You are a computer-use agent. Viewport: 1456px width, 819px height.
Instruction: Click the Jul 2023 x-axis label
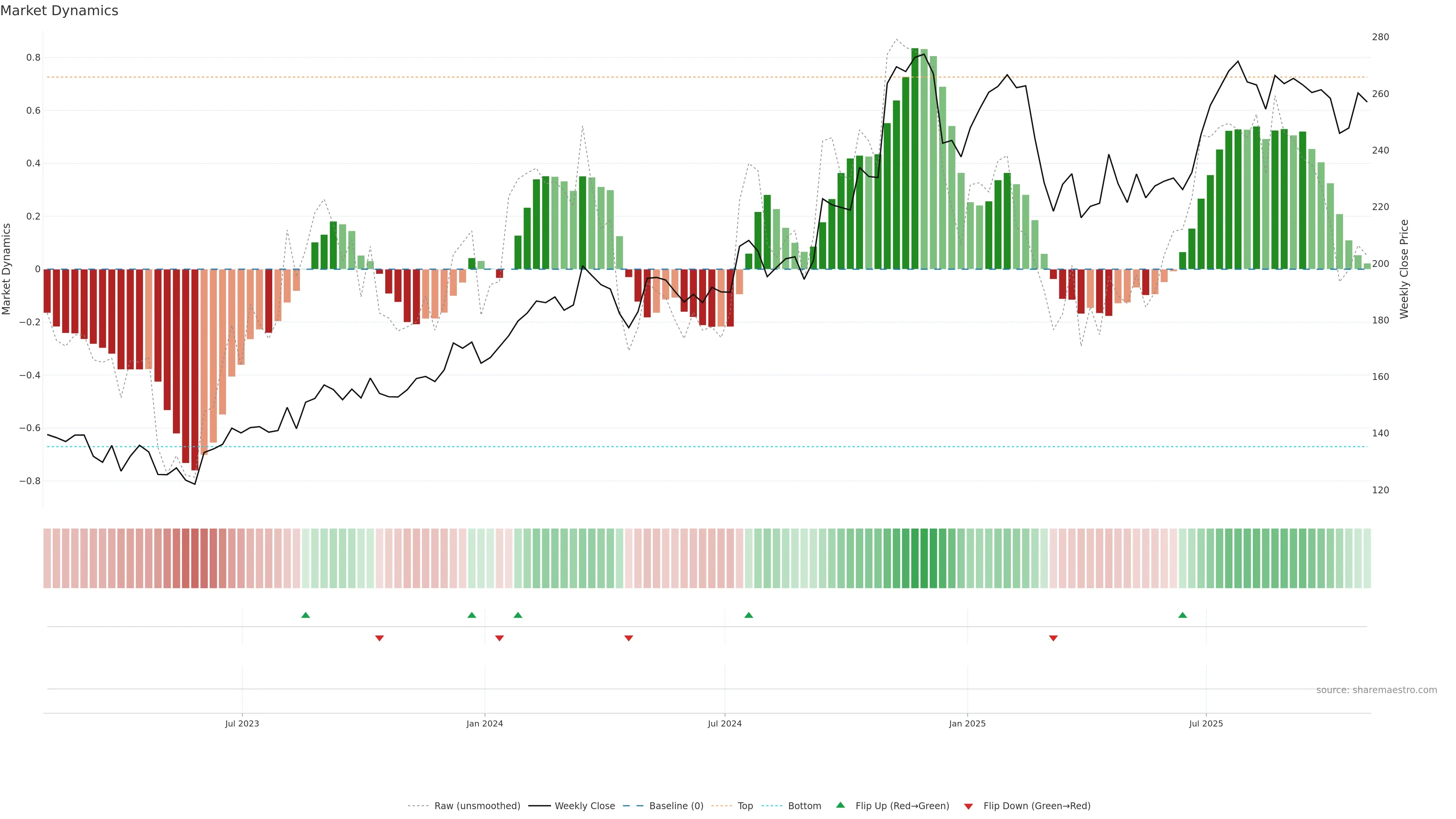pos(242,723)
